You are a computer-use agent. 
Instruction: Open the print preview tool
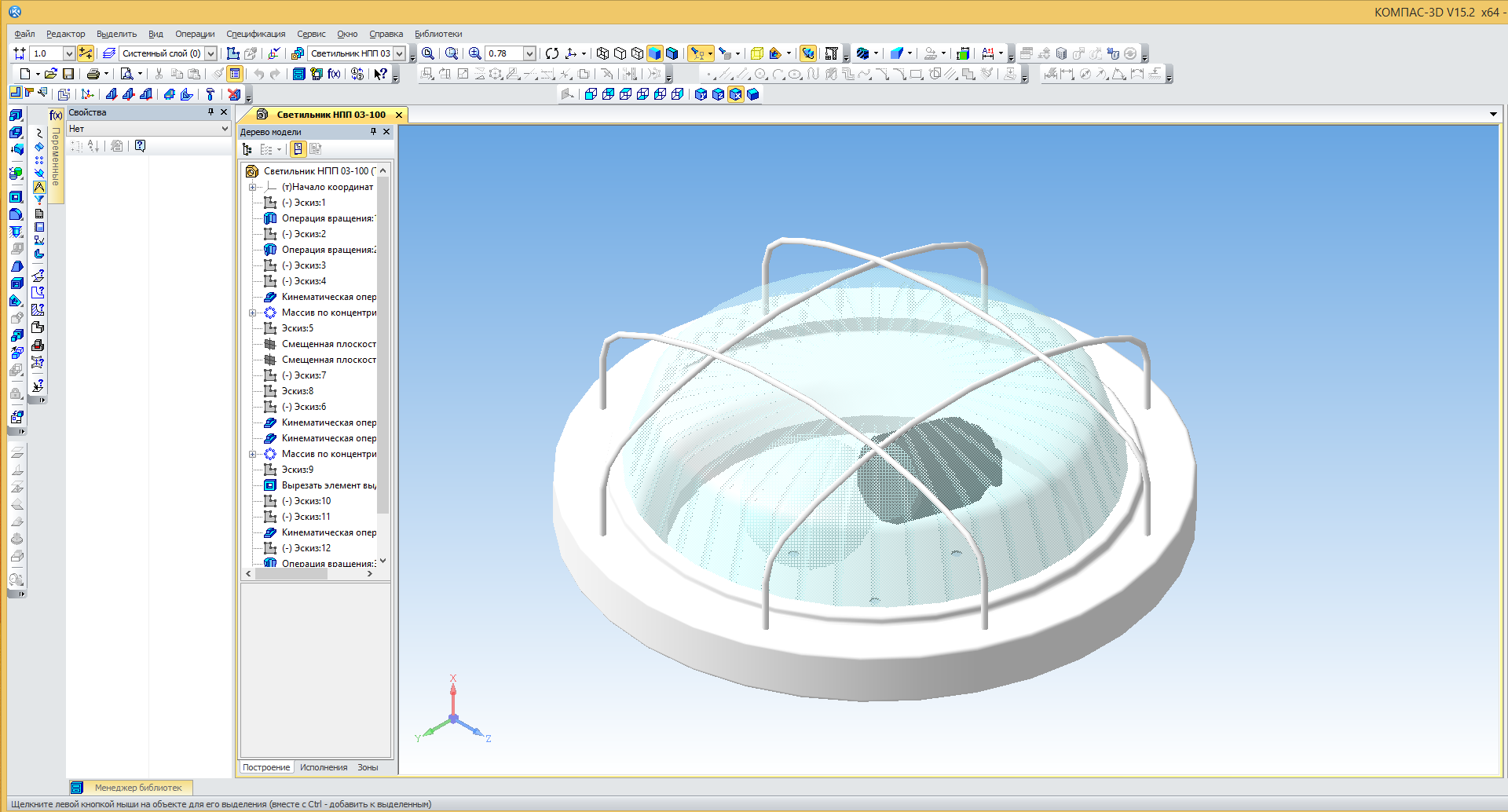(126, 74)
